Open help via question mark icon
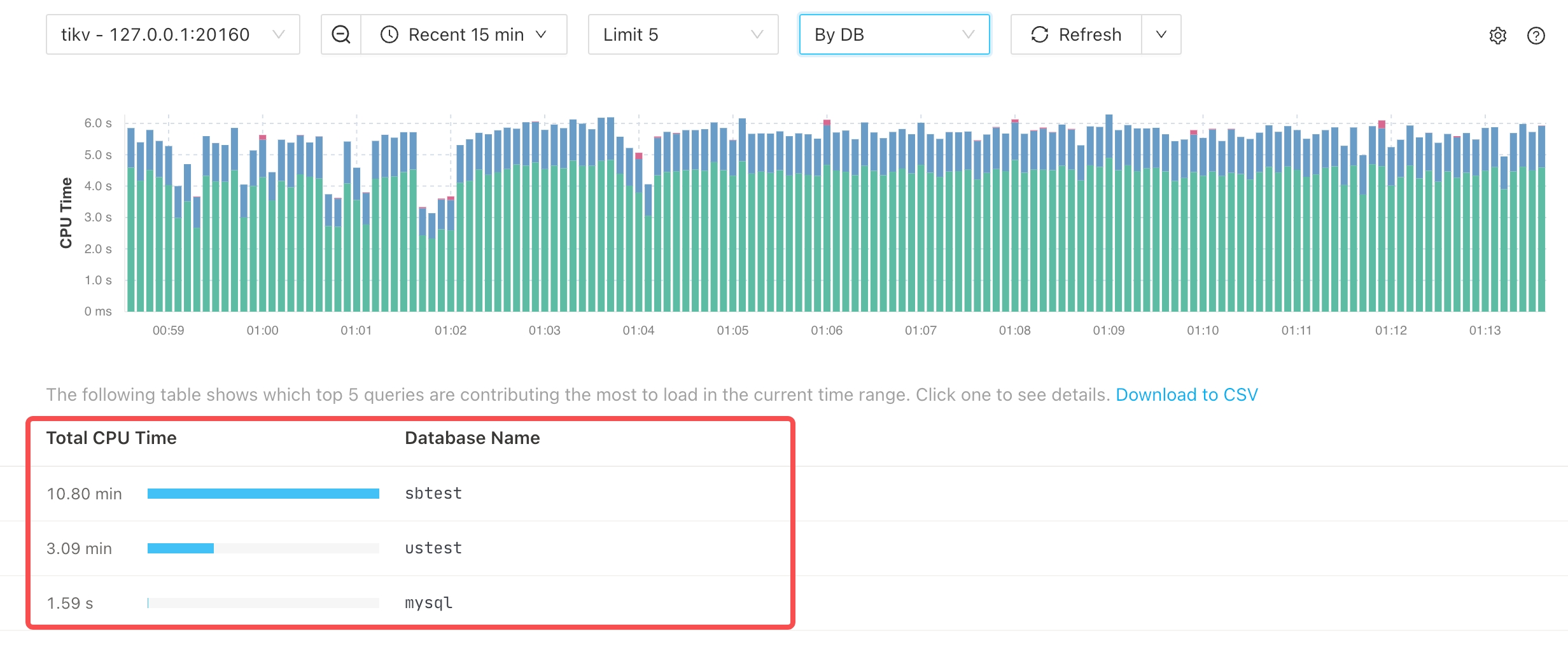Image resolution: width=1568 pixels, height=645 pixels. click(x=1536, y=36)
